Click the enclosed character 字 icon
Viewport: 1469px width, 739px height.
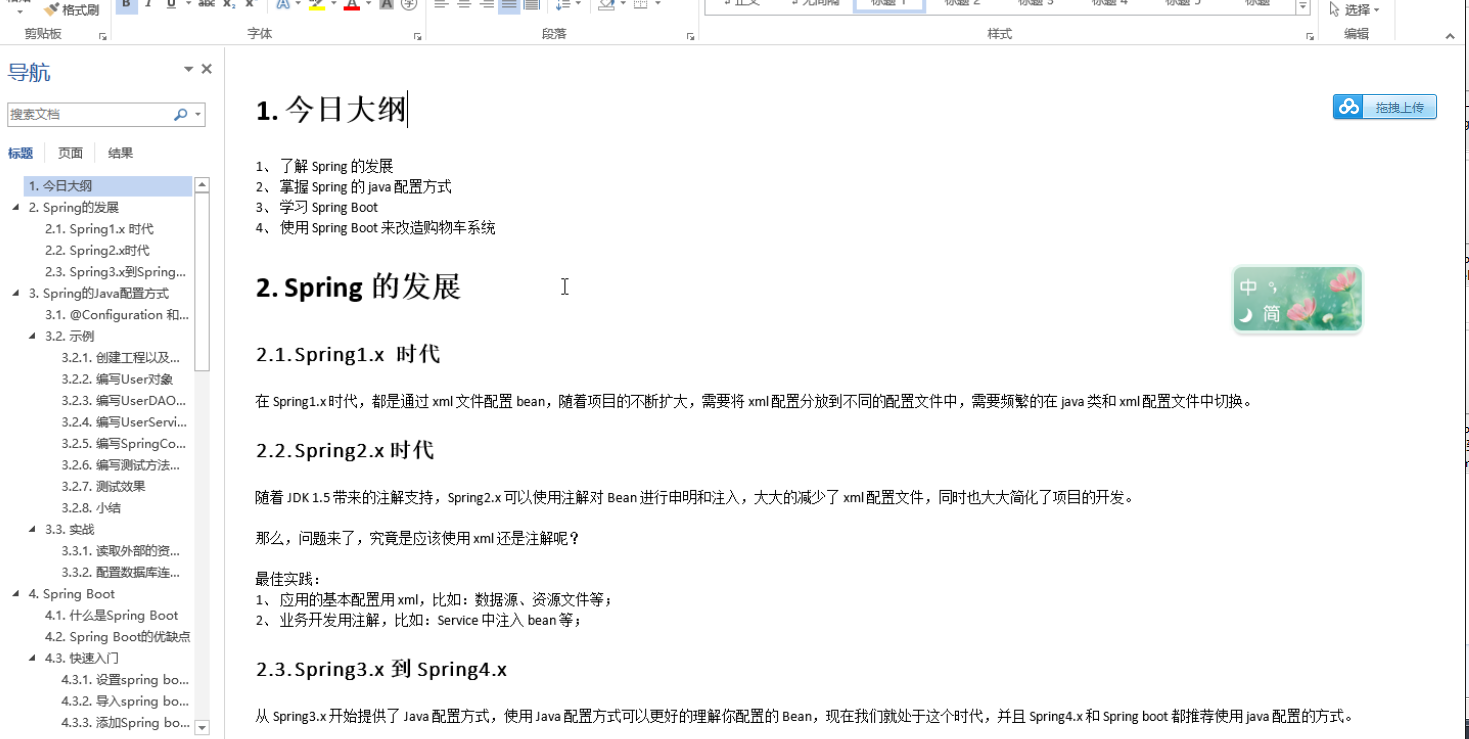coord(408,4)
